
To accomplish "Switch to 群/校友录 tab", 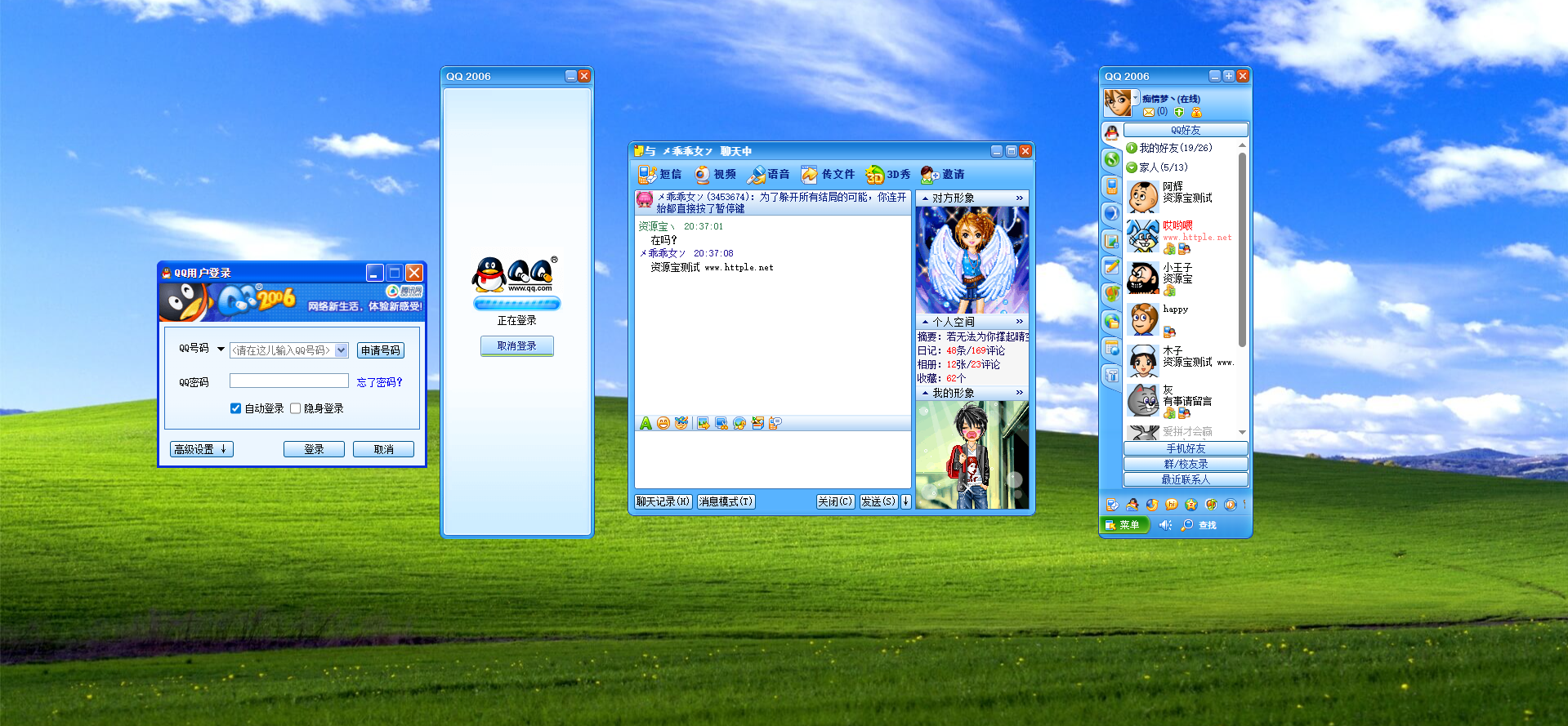I will tap(1186, 464).
